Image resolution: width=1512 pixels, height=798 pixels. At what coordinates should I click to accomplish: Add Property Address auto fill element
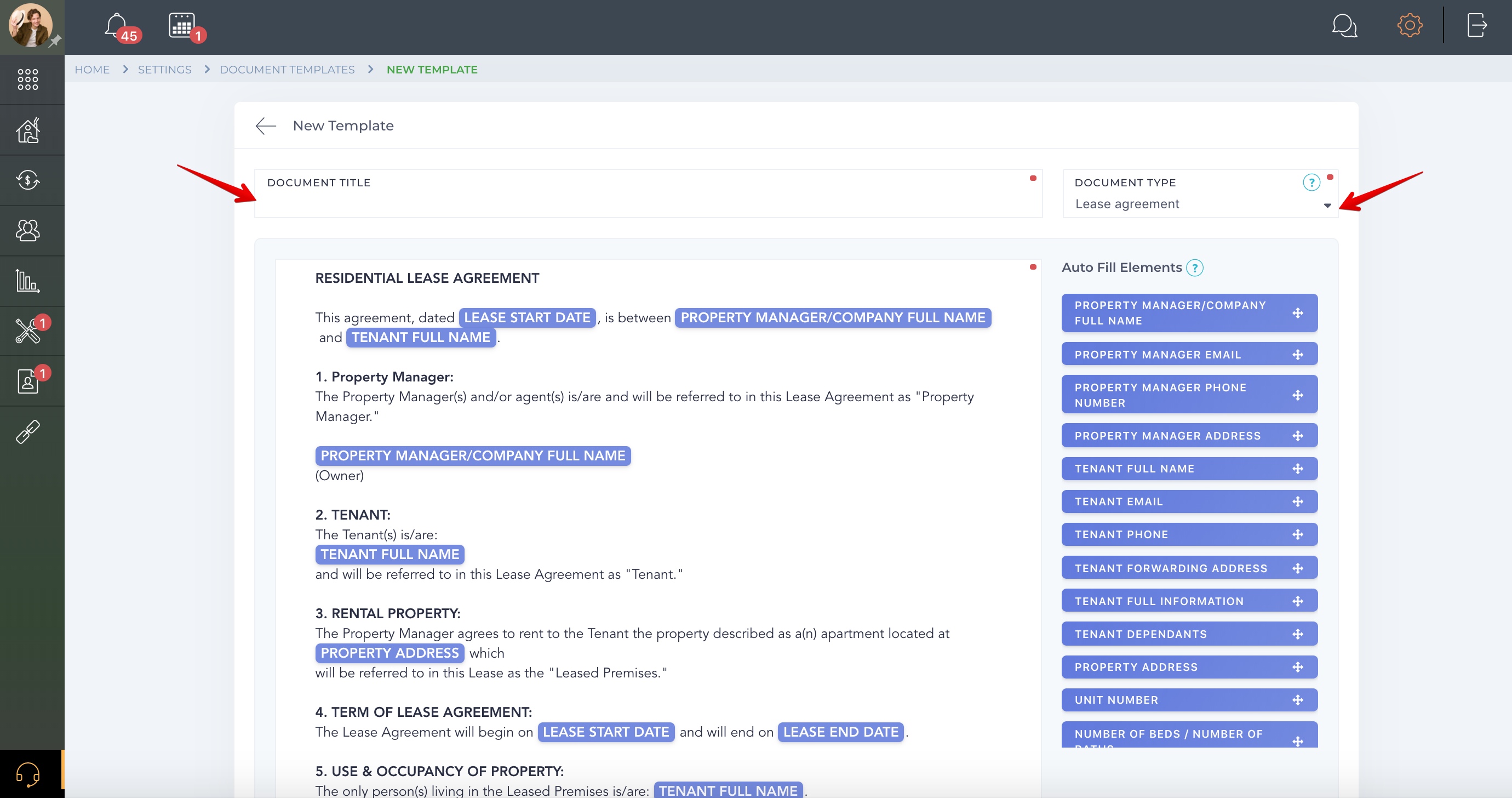(x=1189, y=667)
